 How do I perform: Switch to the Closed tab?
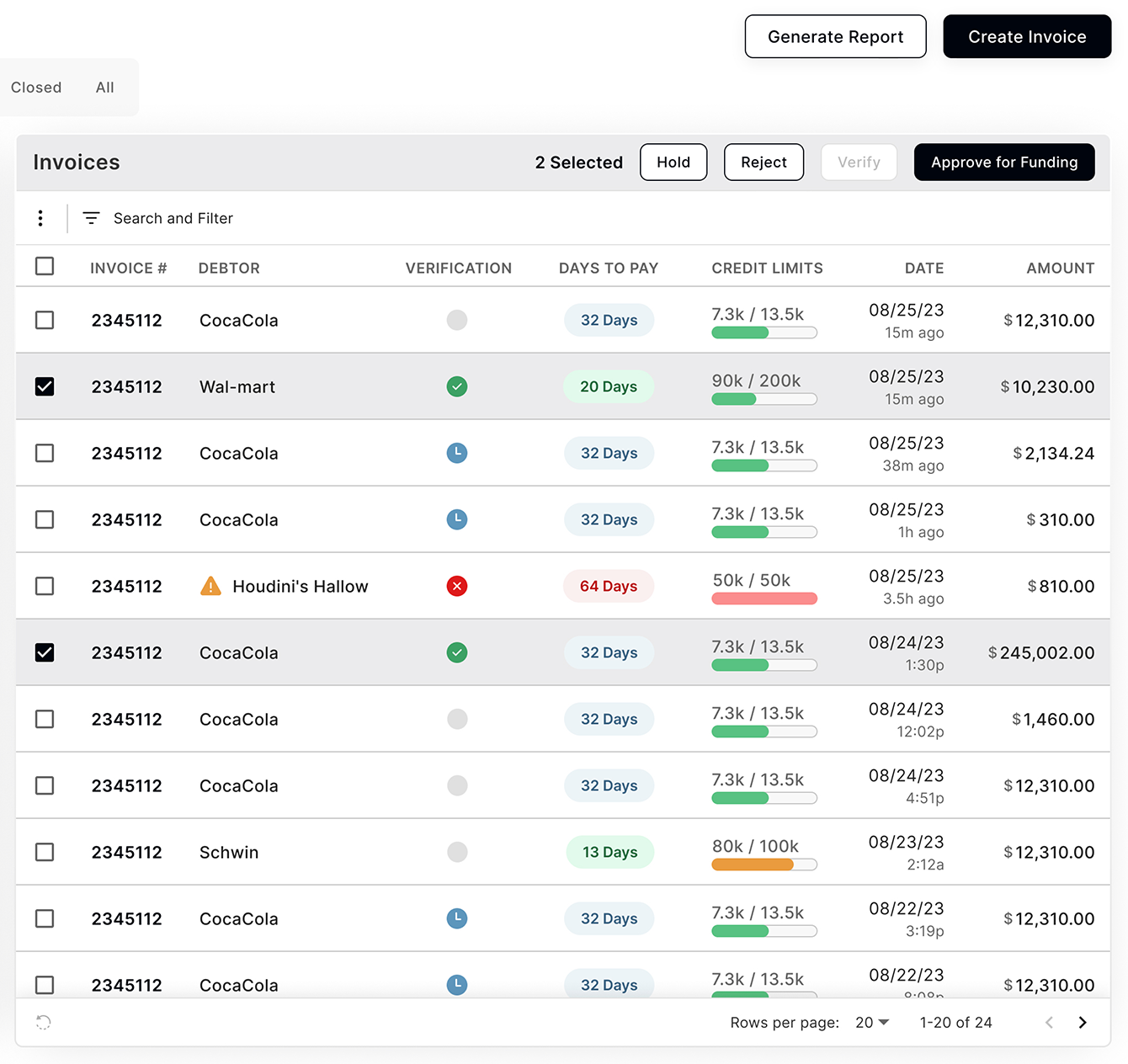36,87
